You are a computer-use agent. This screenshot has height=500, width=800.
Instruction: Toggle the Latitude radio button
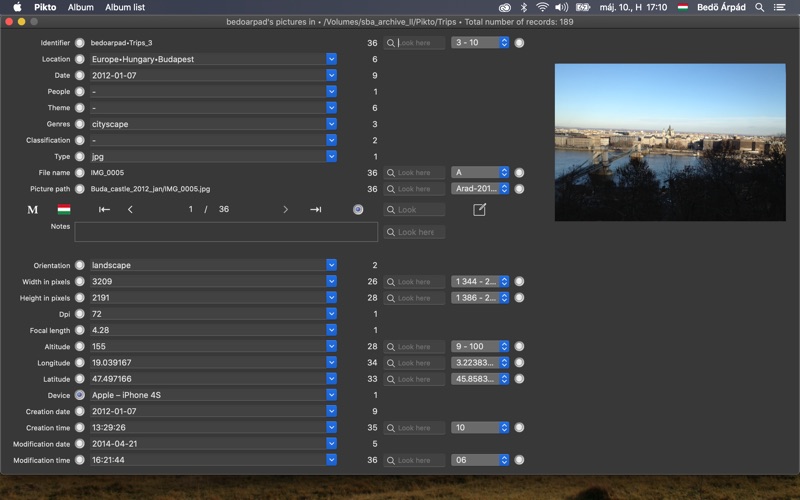(80, 379)
